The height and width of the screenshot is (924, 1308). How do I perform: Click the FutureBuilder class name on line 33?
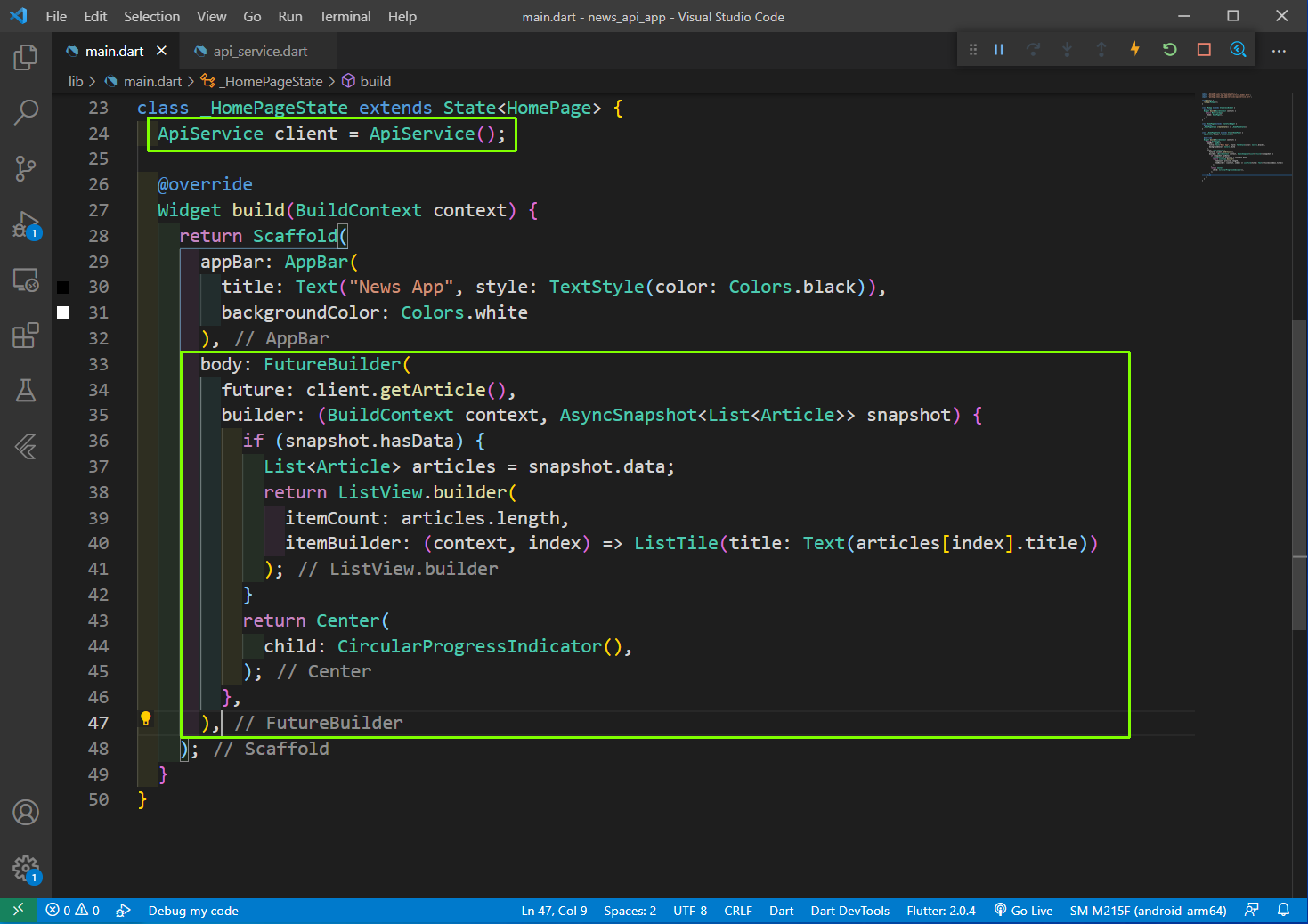click(x=332, y=364)
